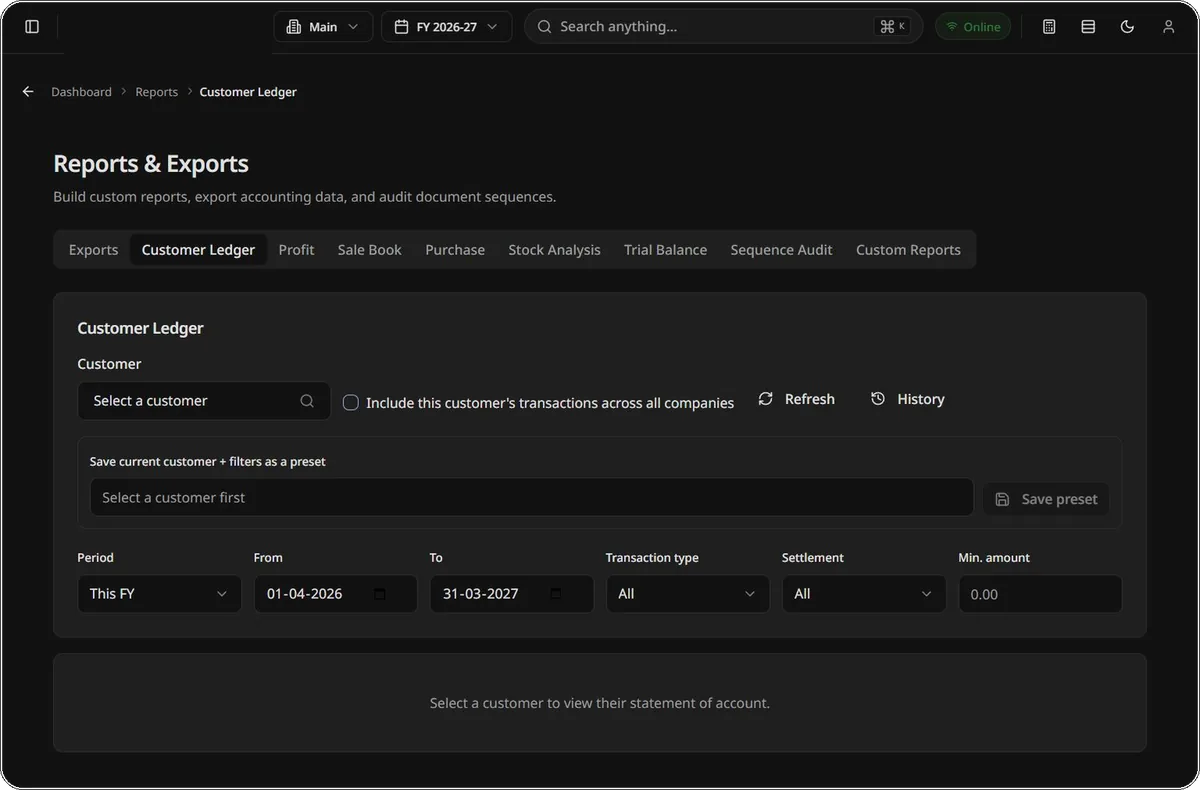This screenshot has width=1200, height=790.
Task: Open the FY 2026-27 year selector
Action: [446, 27]
